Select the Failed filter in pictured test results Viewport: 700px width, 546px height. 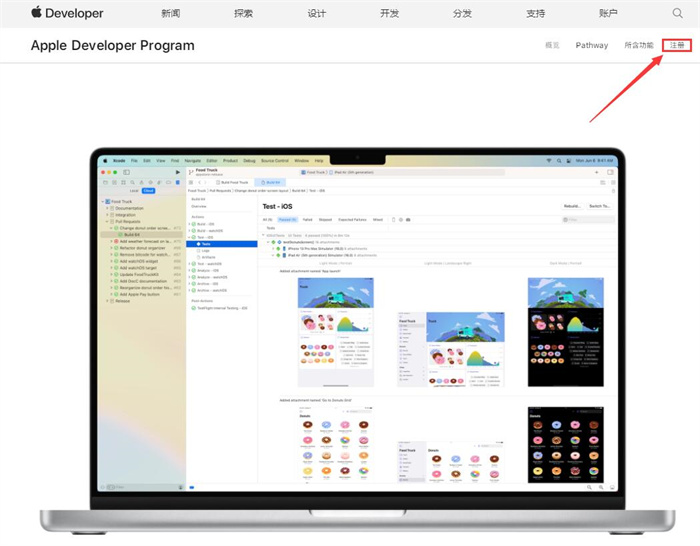pyautogui.click(x=308, y=220)
